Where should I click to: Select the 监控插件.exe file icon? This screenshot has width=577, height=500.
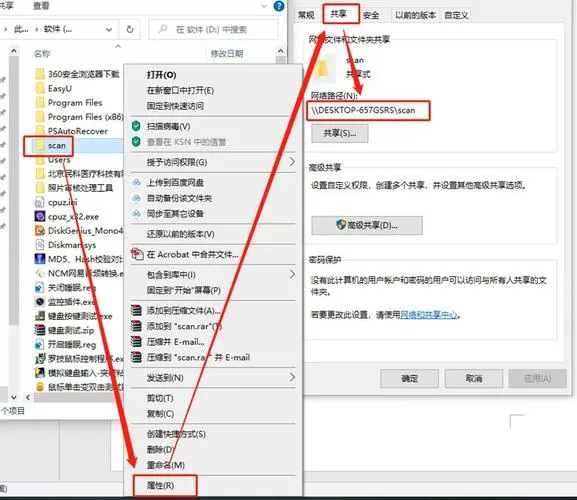(40, 302)
